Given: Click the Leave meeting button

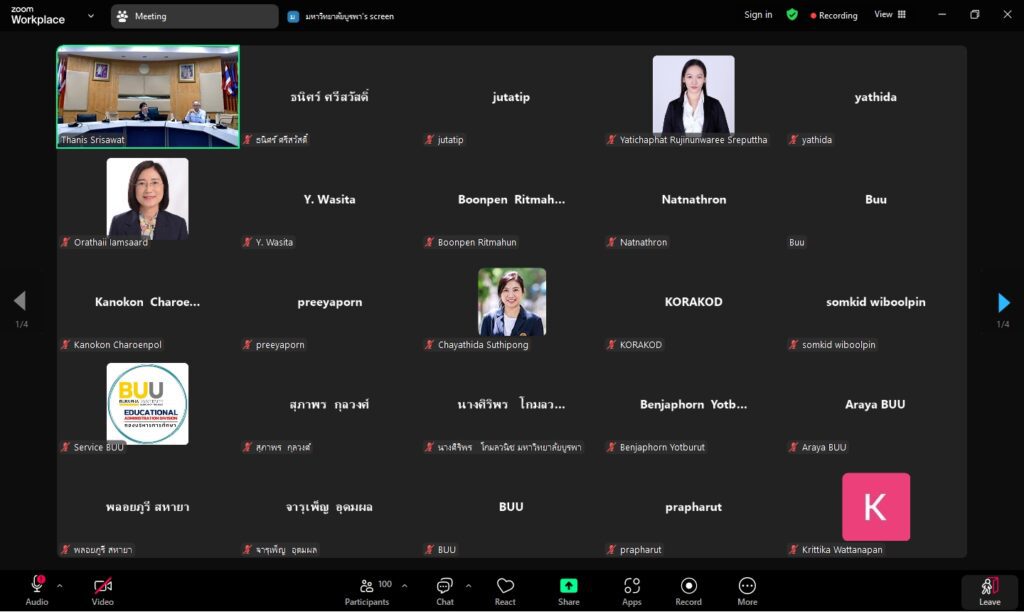Looking at the screenshot, I should (989, 591).
